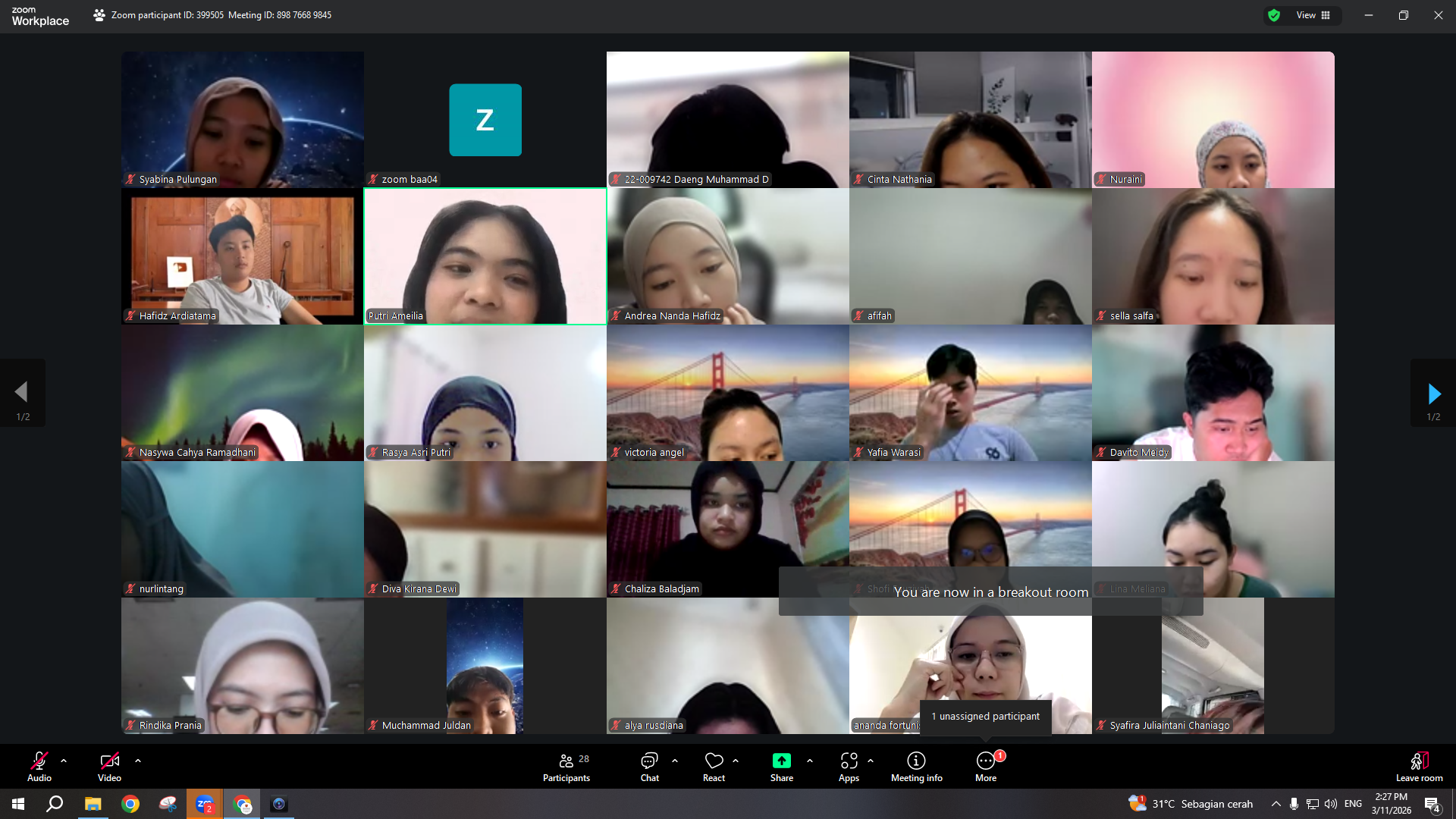Open the taskbar volume control
The height and width of the screenshot is (819, 1456).
coord(1331,804)
